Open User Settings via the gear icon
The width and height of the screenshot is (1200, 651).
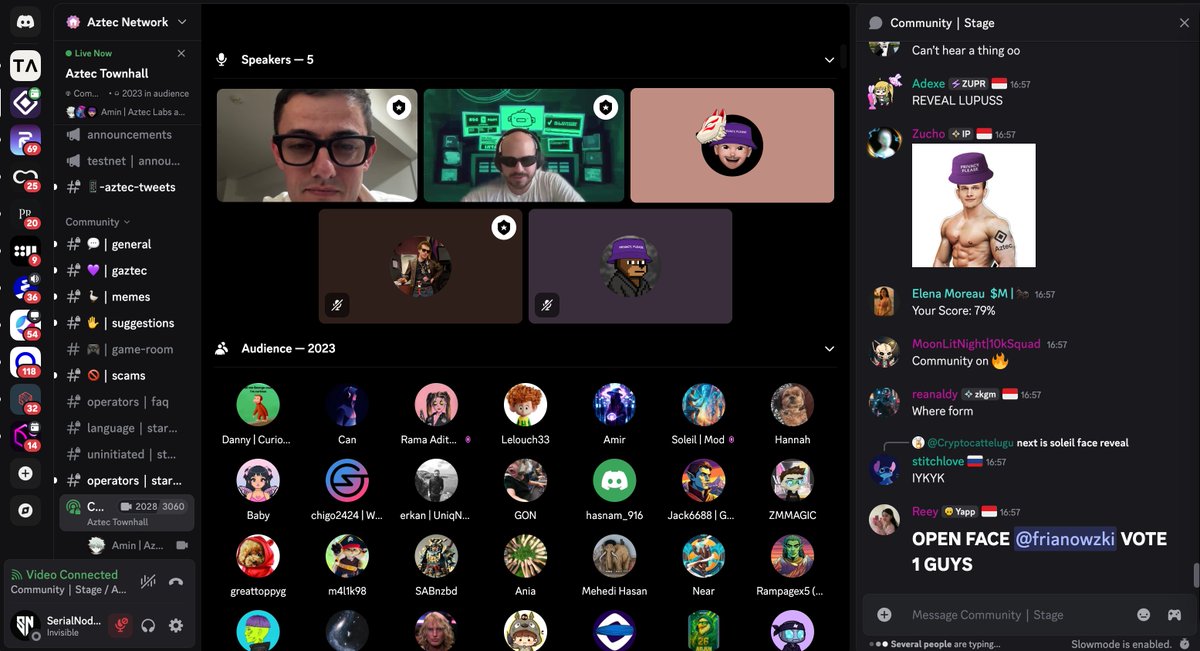[x=175, y=625]
